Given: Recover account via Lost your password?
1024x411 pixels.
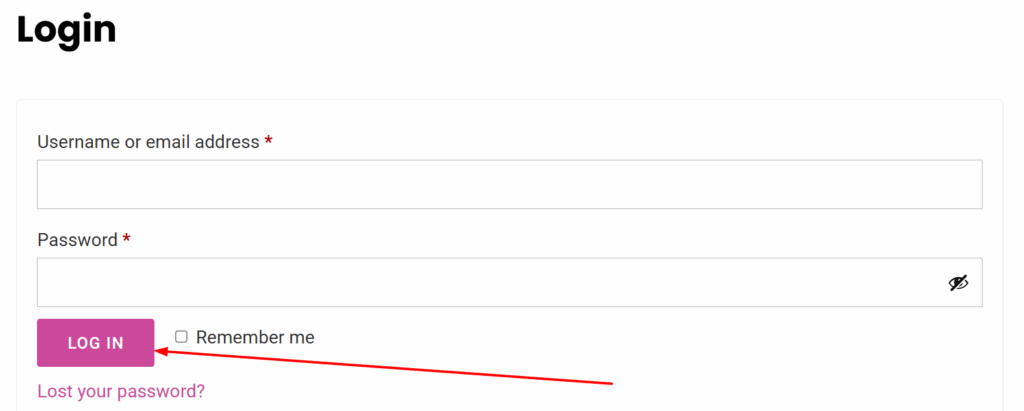Looking at the screenshot, I should pos(121,391).
